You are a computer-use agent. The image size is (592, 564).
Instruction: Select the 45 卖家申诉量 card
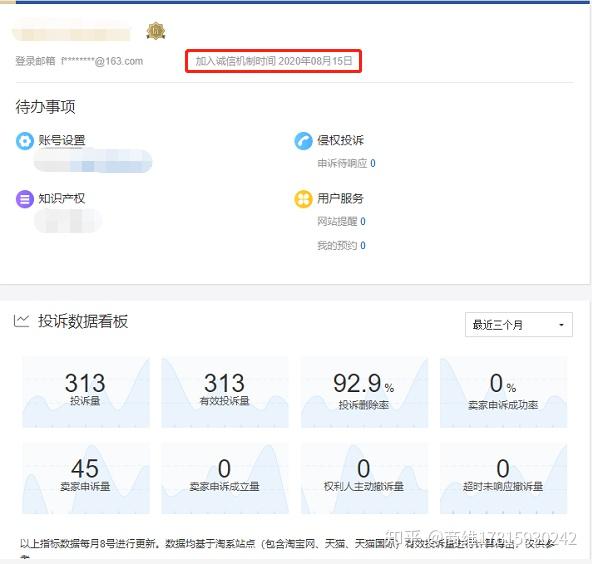(x=86, y=479)
